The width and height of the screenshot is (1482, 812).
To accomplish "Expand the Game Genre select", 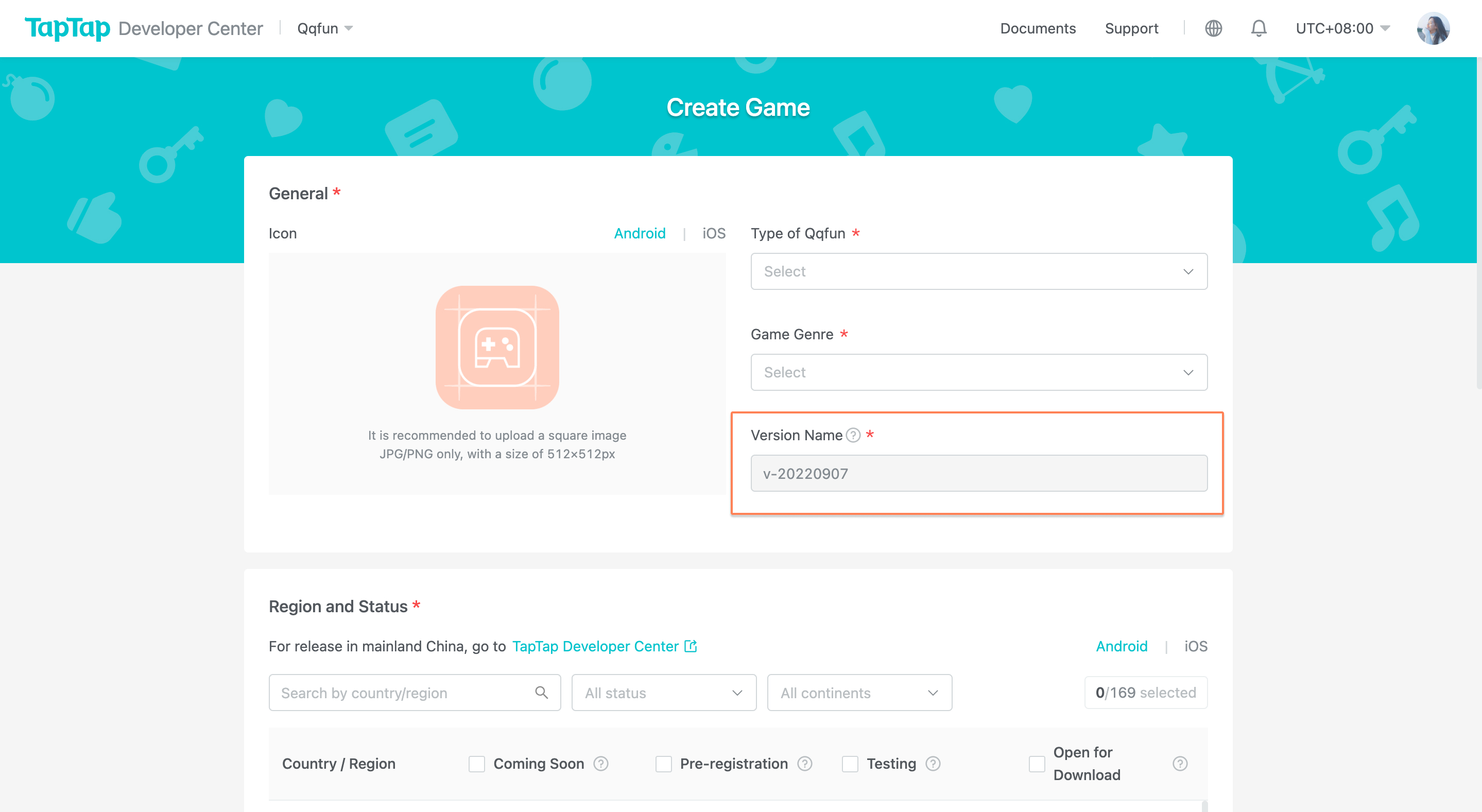I will [978, 372].
